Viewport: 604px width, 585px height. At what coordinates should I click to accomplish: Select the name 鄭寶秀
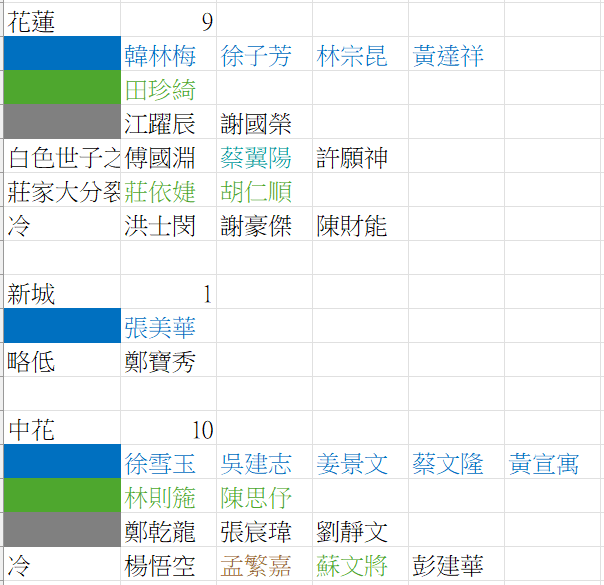[160, 362]
